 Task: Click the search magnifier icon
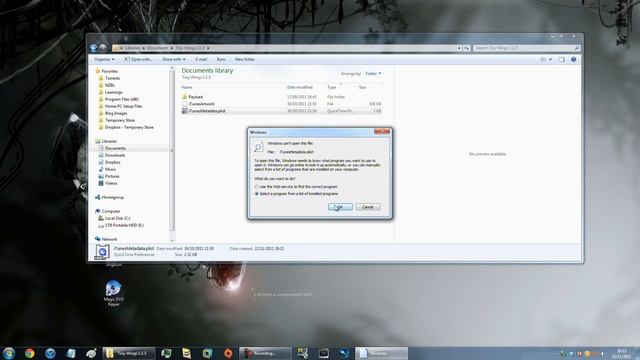click(576, 48)
